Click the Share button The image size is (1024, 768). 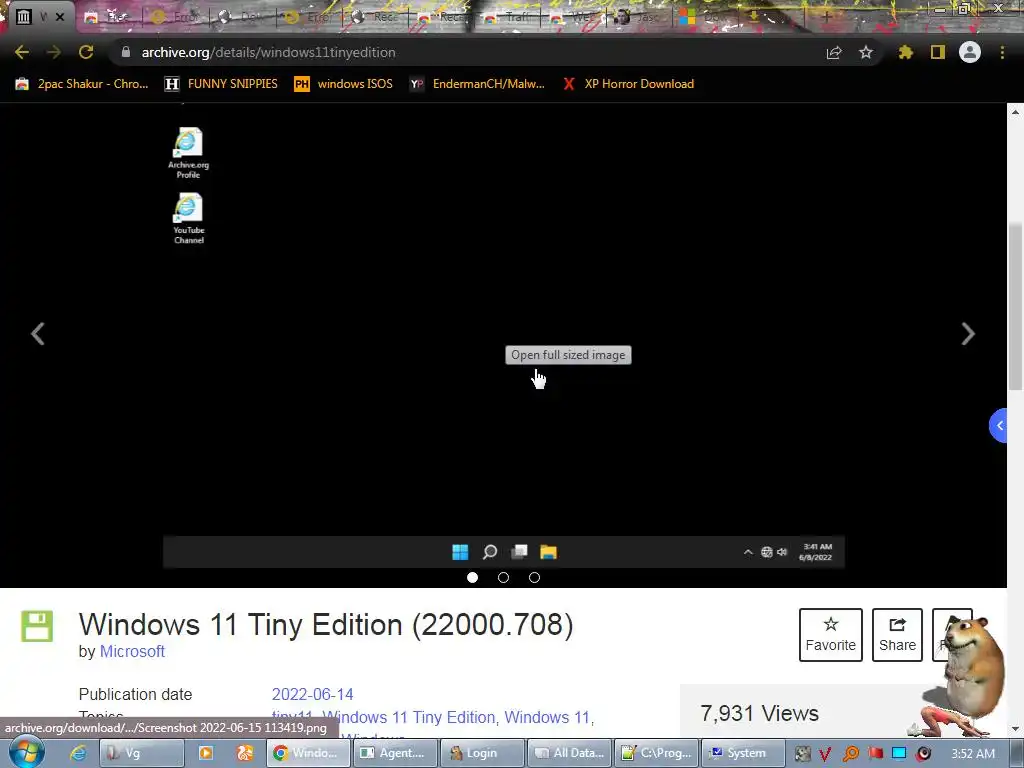897,635
